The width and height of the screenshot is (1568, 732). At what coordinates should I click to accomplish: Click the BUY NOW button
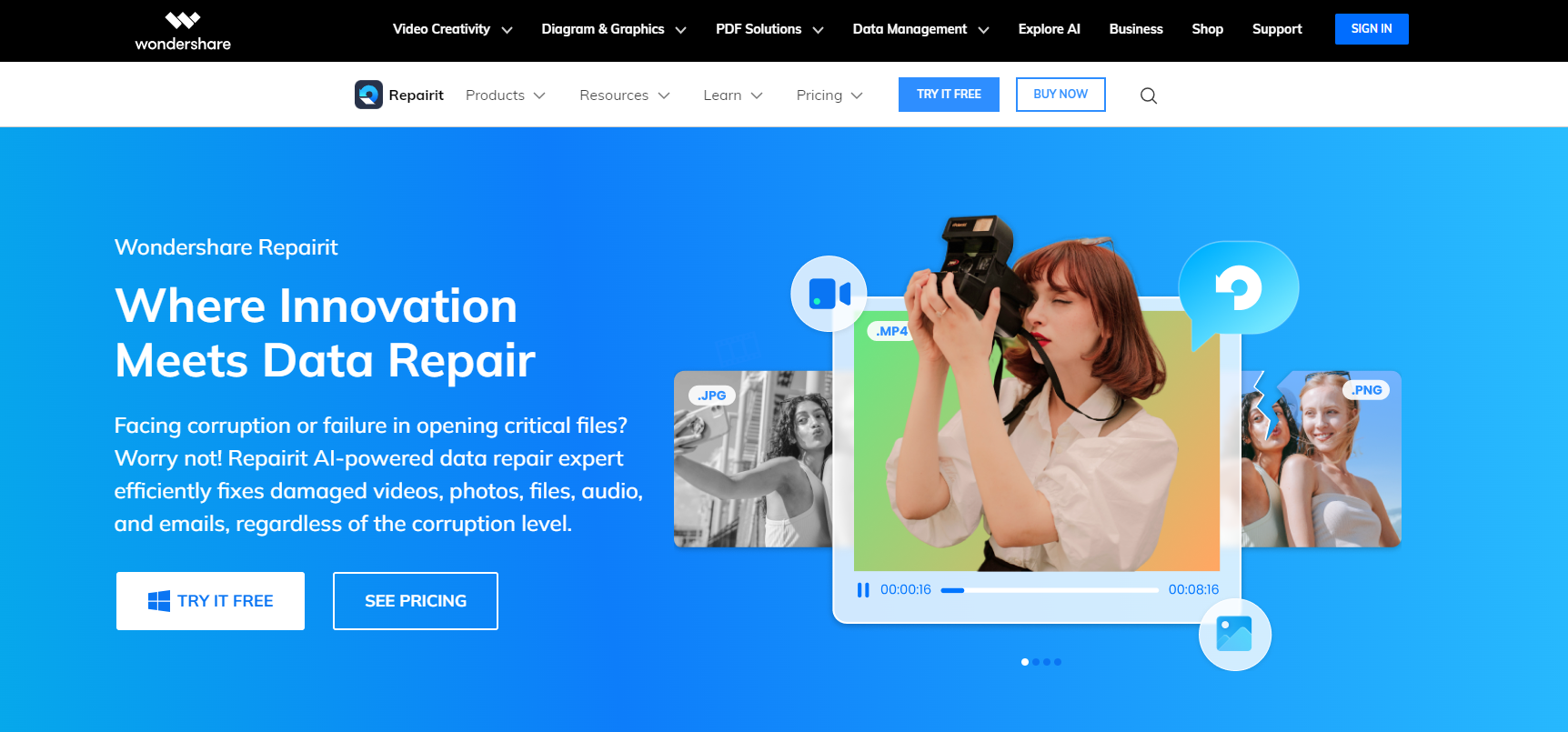1060,95
